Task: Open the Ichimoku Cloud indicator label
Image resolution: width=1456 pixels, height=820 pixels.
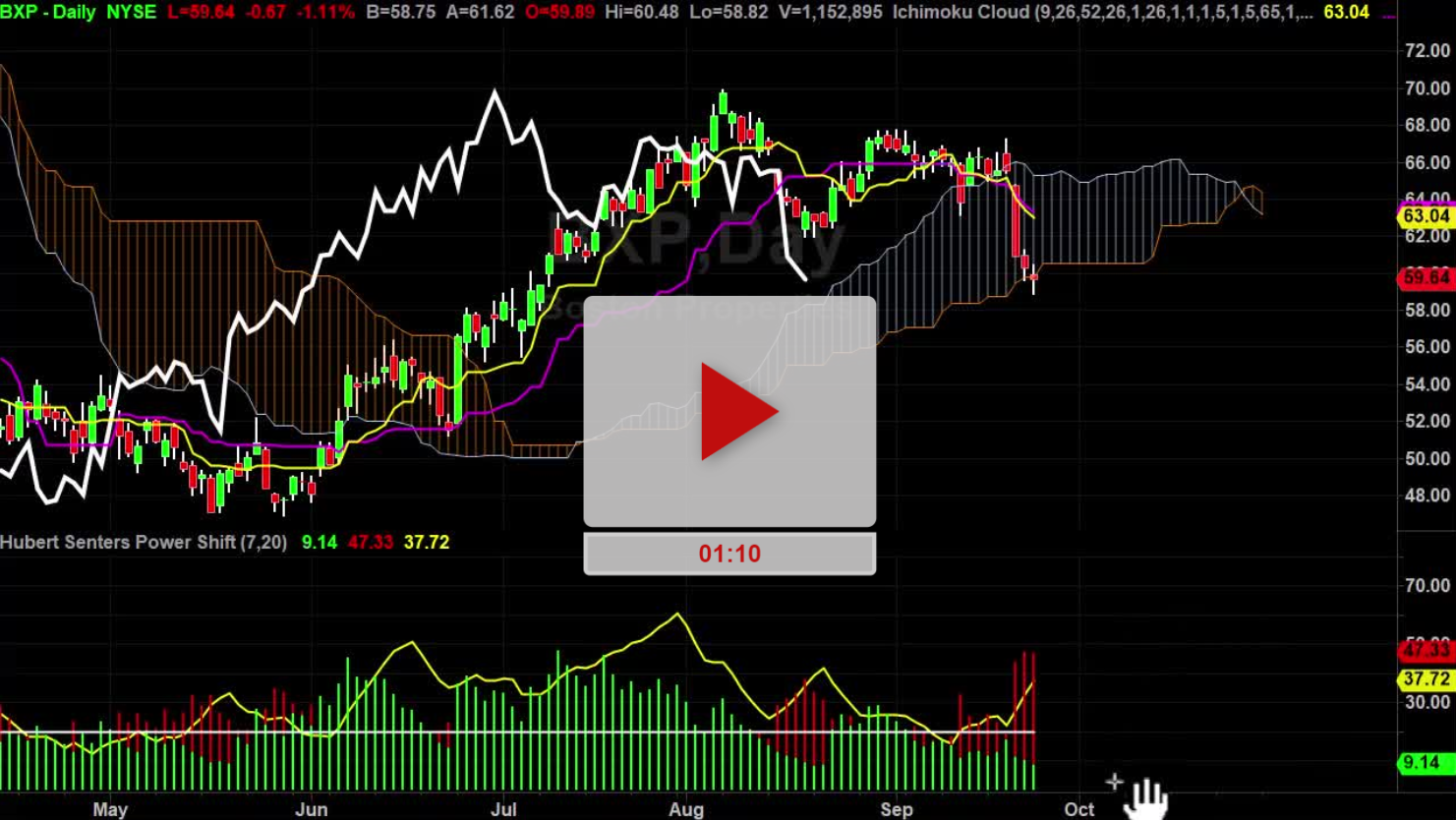Action: pyautogui.click(x=1102, y=12)
